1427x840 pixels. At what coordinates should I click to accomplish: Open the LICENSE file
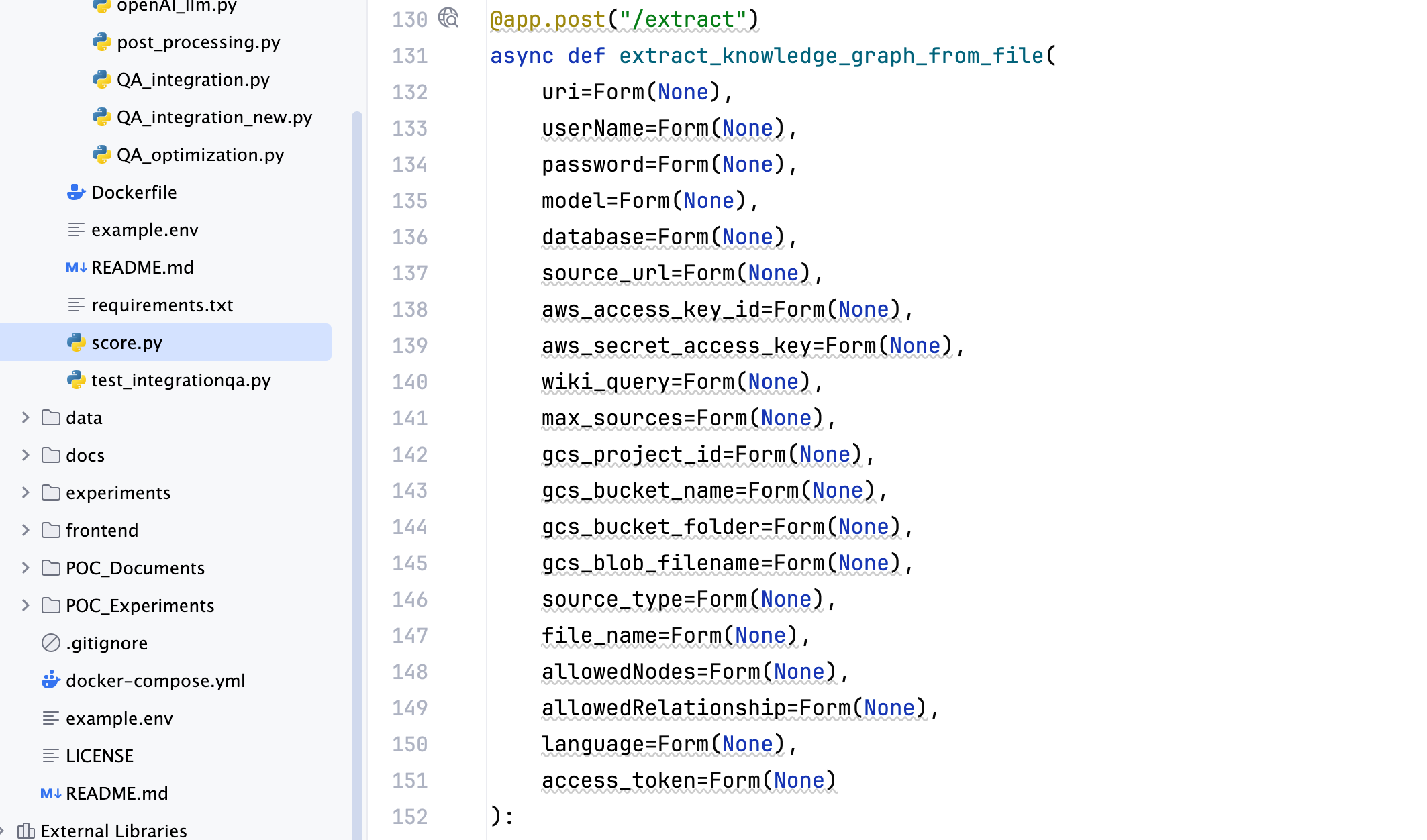(x=99, y=756)
